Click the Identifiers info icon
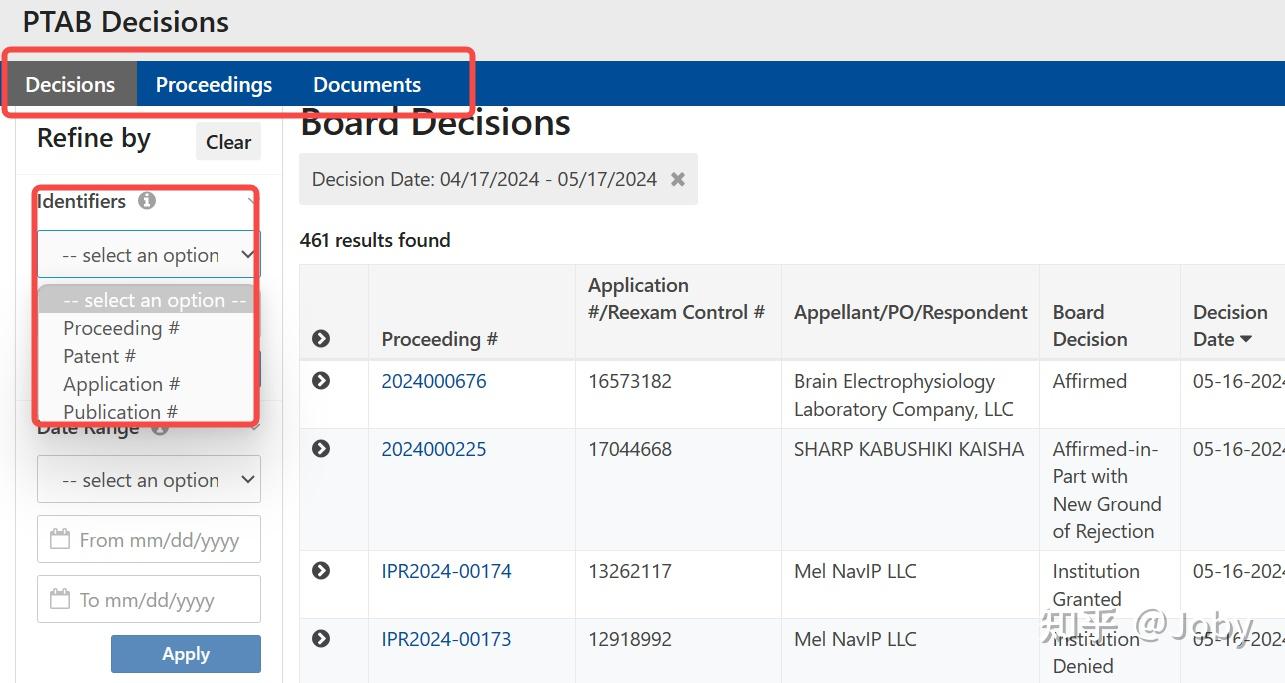1285x683 pixels. click(x=147, y=201)
